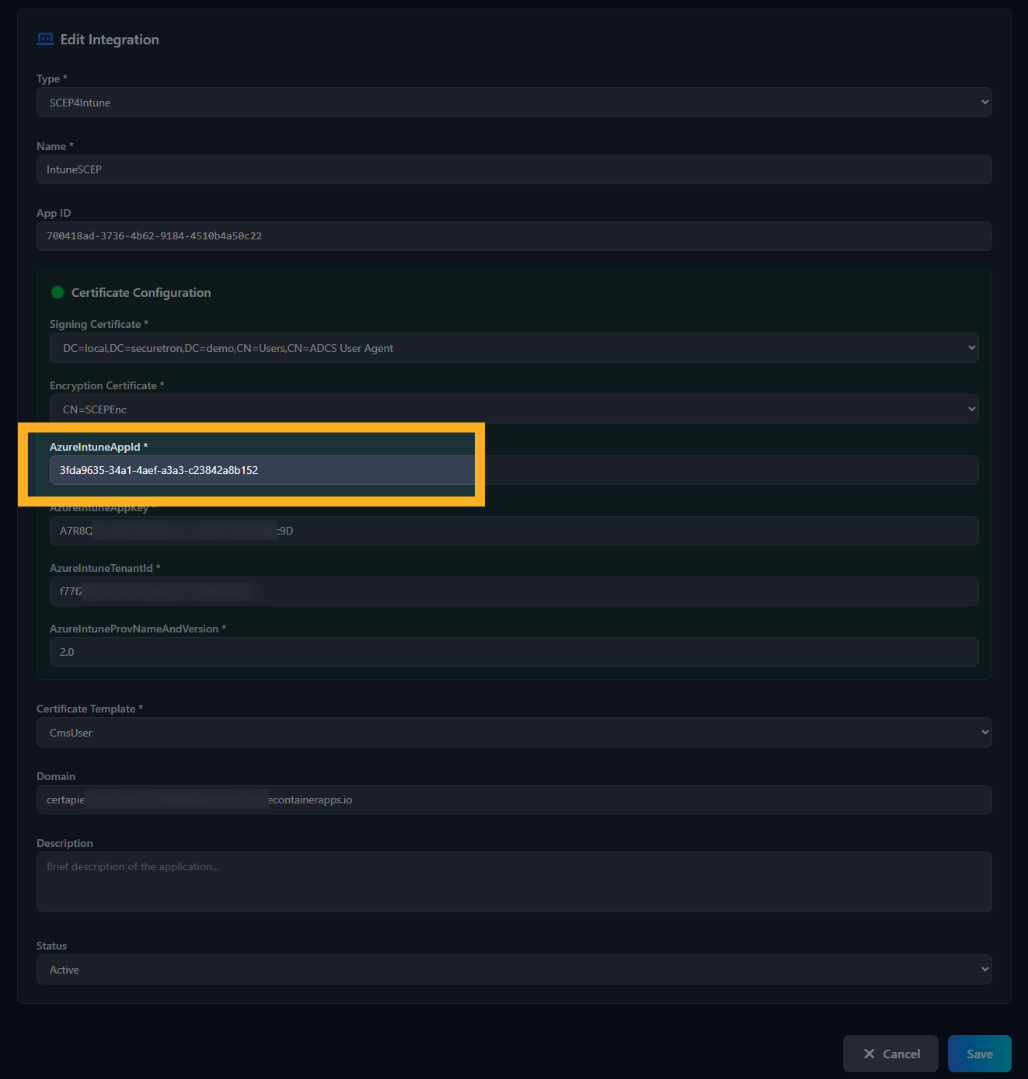Screen dimensions: 1028x1079
Task: Select the highlighted AzureIntuneAppId field
Action: [x=262, y=470]
